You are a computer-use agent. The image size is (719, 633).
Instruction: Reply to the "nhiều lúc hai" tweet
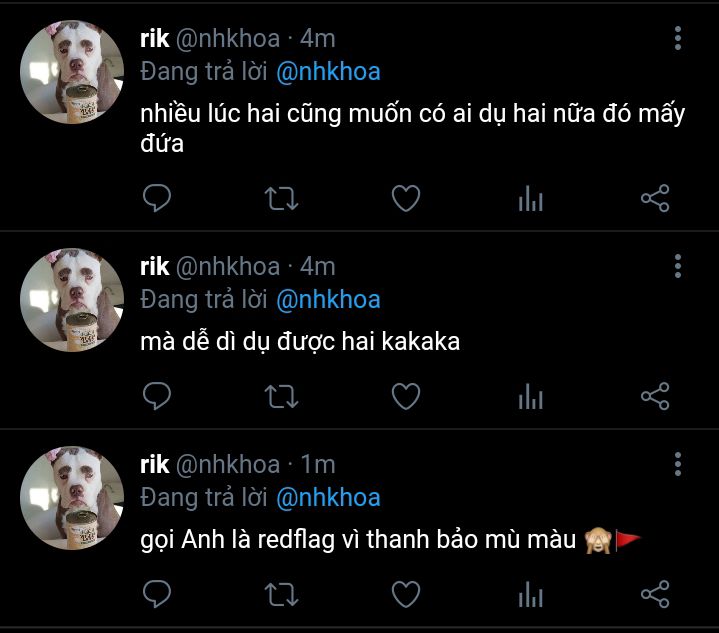[x=157, y=198]
